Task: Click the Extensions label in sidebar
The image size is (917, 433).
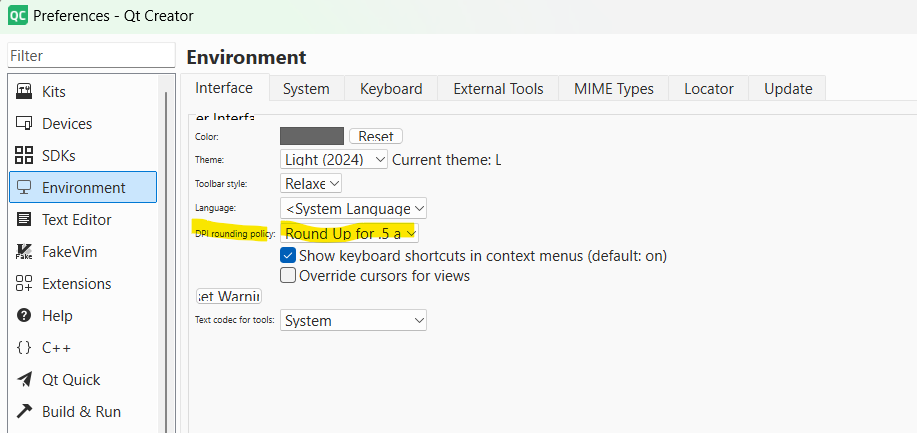Action: pyautogui.click(x=77, y=283)
